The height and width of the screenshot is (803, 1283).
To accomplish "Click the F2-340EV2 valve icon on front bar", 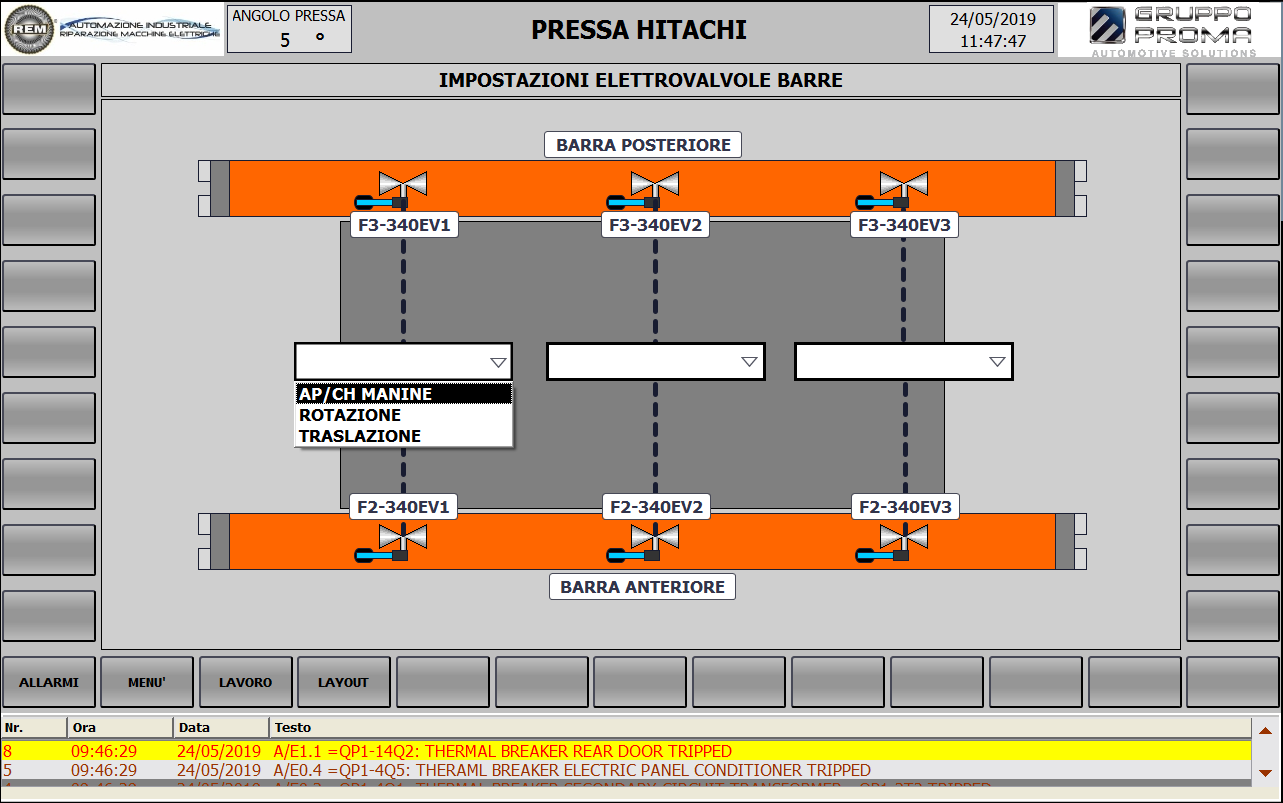I will click(x=644, y=545).
